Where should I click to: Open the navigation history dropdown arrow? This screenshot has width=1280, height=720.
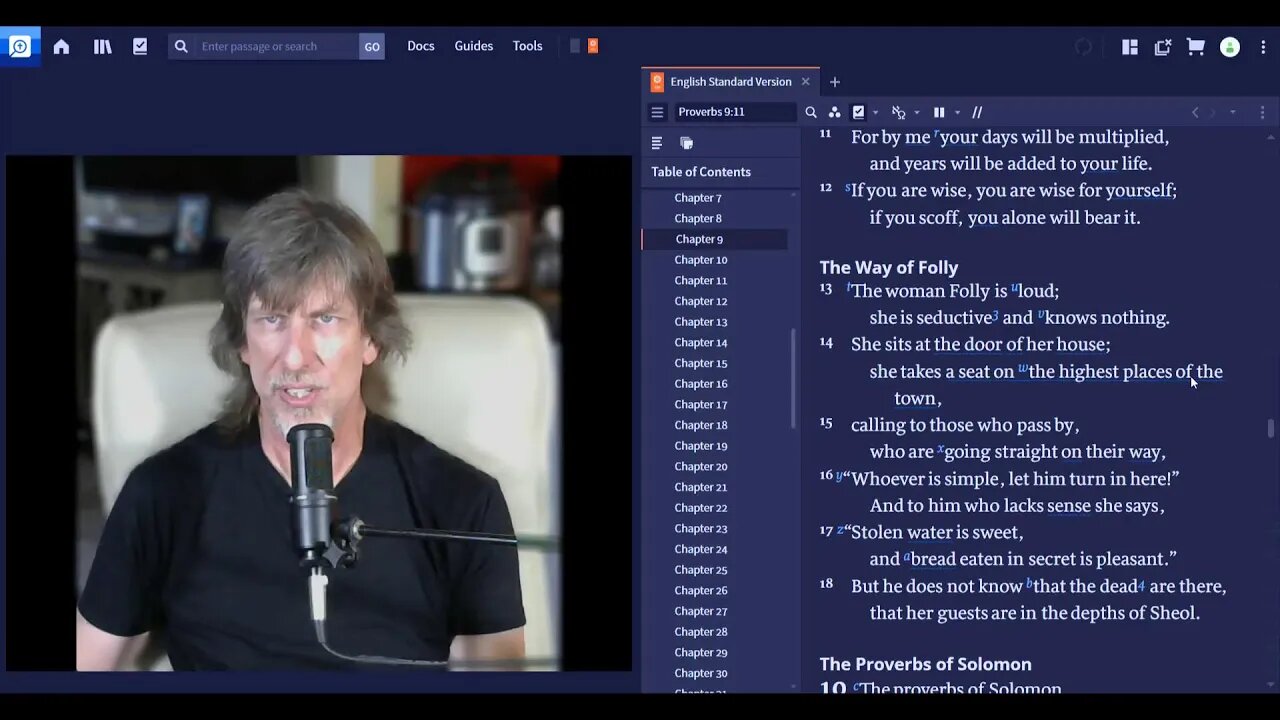pyautogui.click(x=1232, y=112)
